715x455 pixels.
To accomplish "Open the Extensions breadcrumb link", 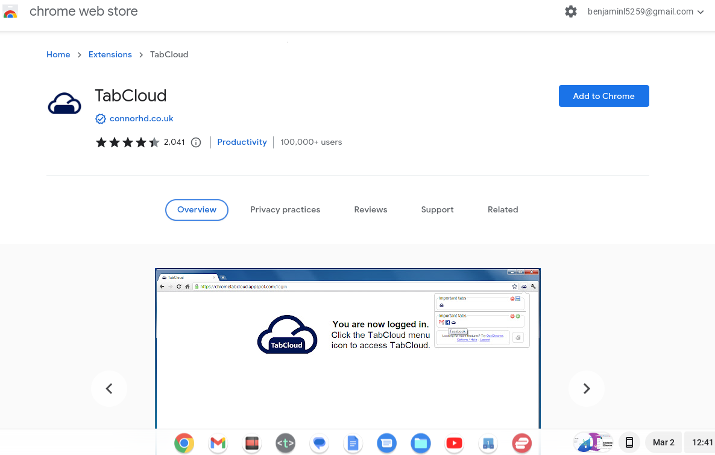I will (x=110, y=54).
